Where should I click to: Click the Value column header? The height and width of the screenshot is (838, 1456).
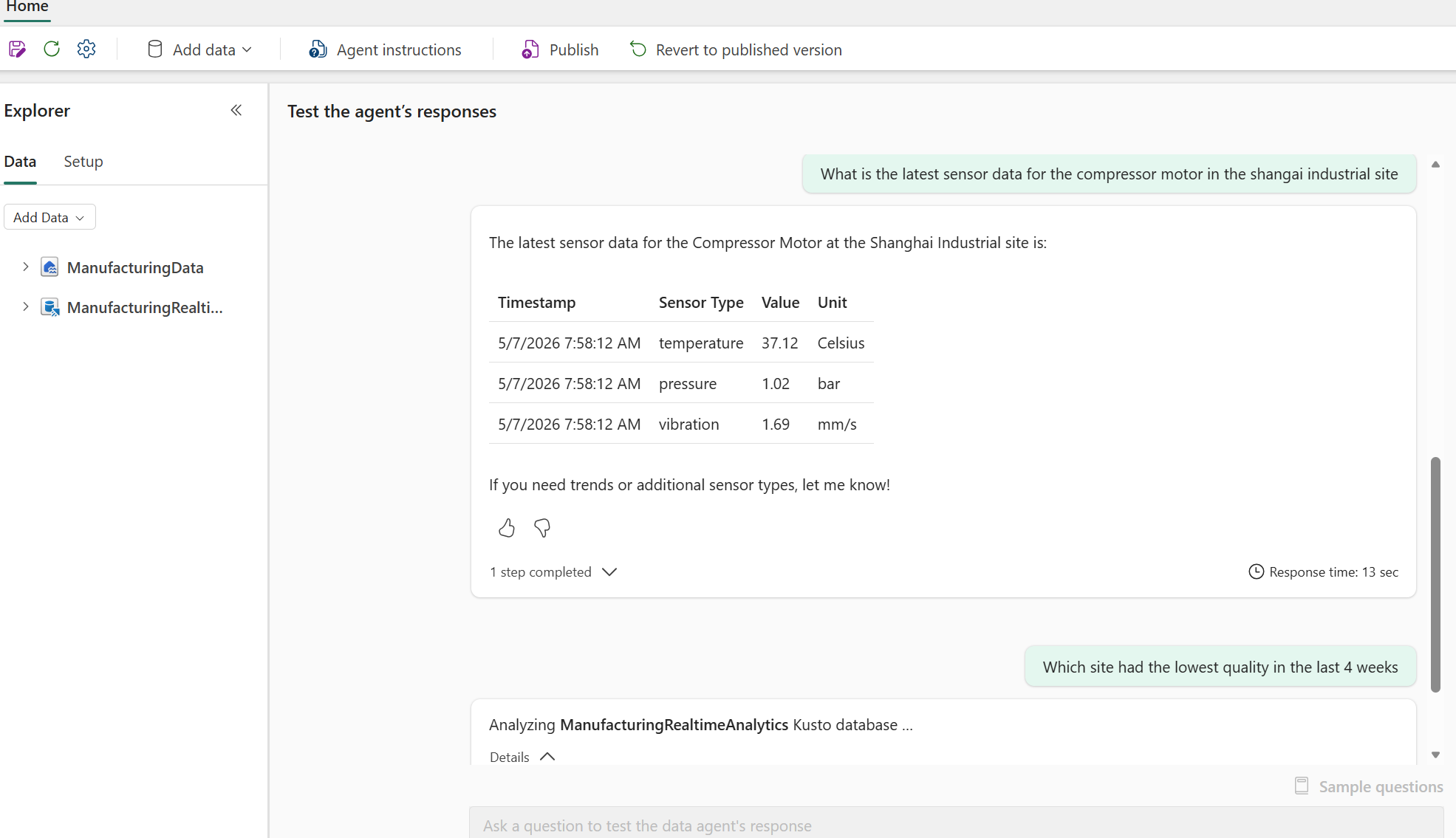pyautogui.click(x=780, y=302)
